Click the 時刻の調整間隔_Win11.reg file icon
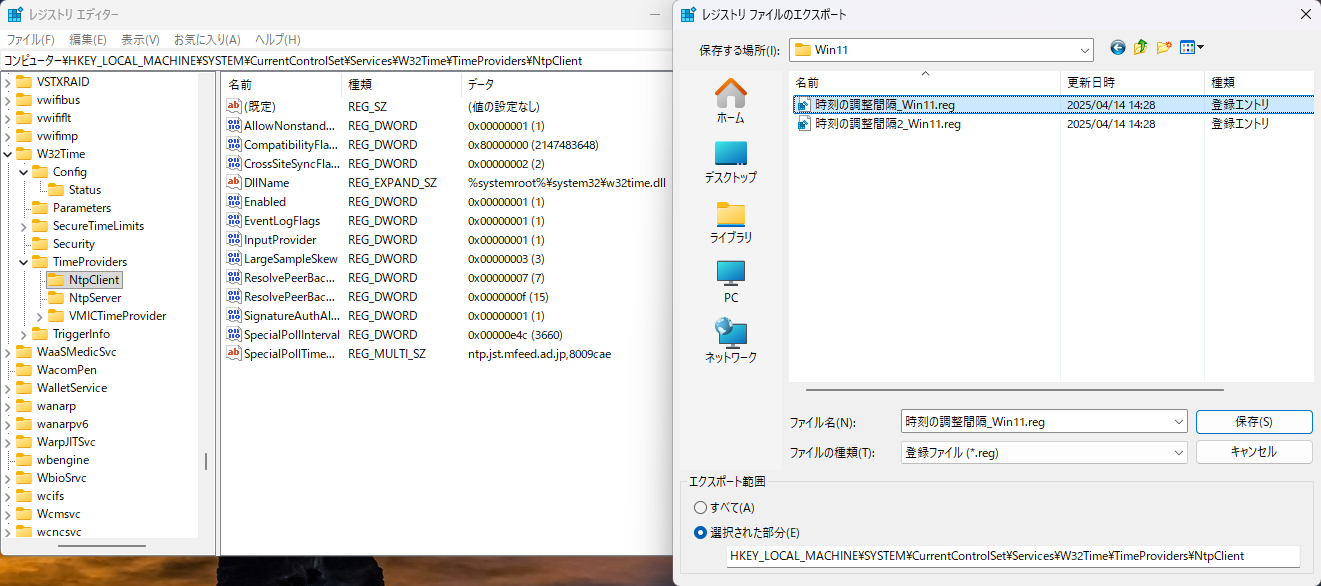Viewport: 1321px width, 586px height. point(803,104)
